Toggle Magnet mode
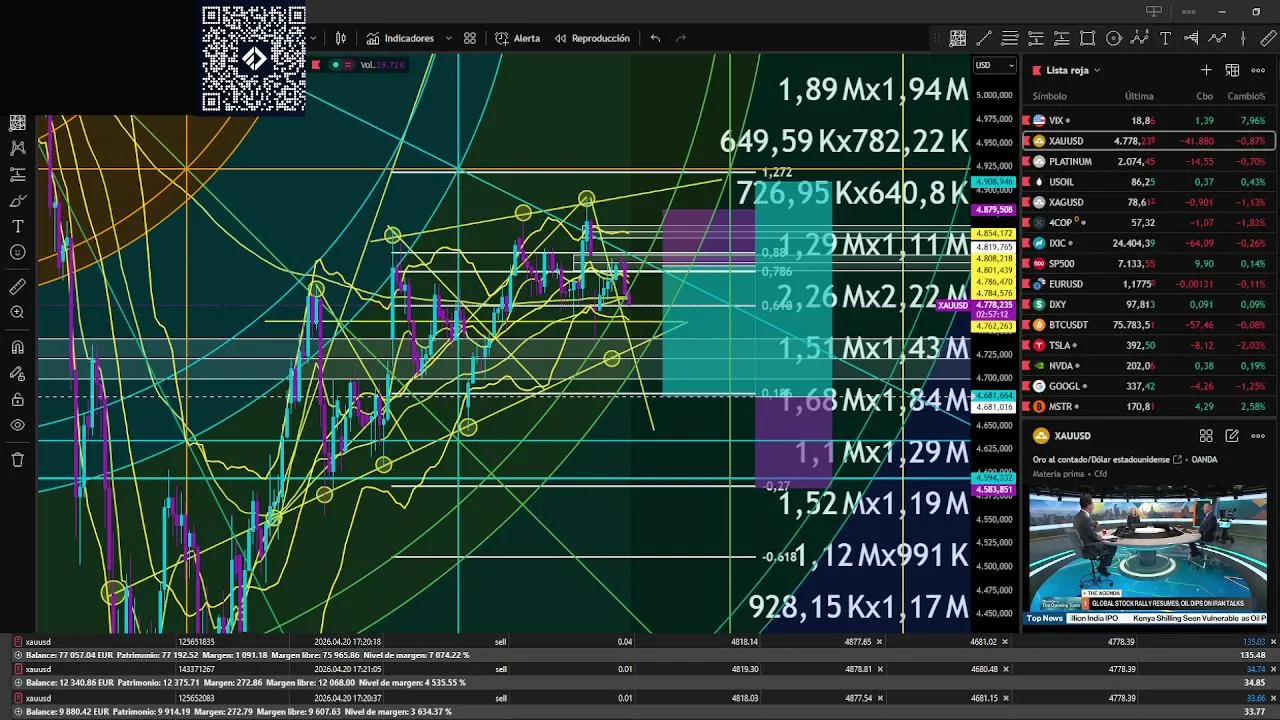 [x=18, y=348]
